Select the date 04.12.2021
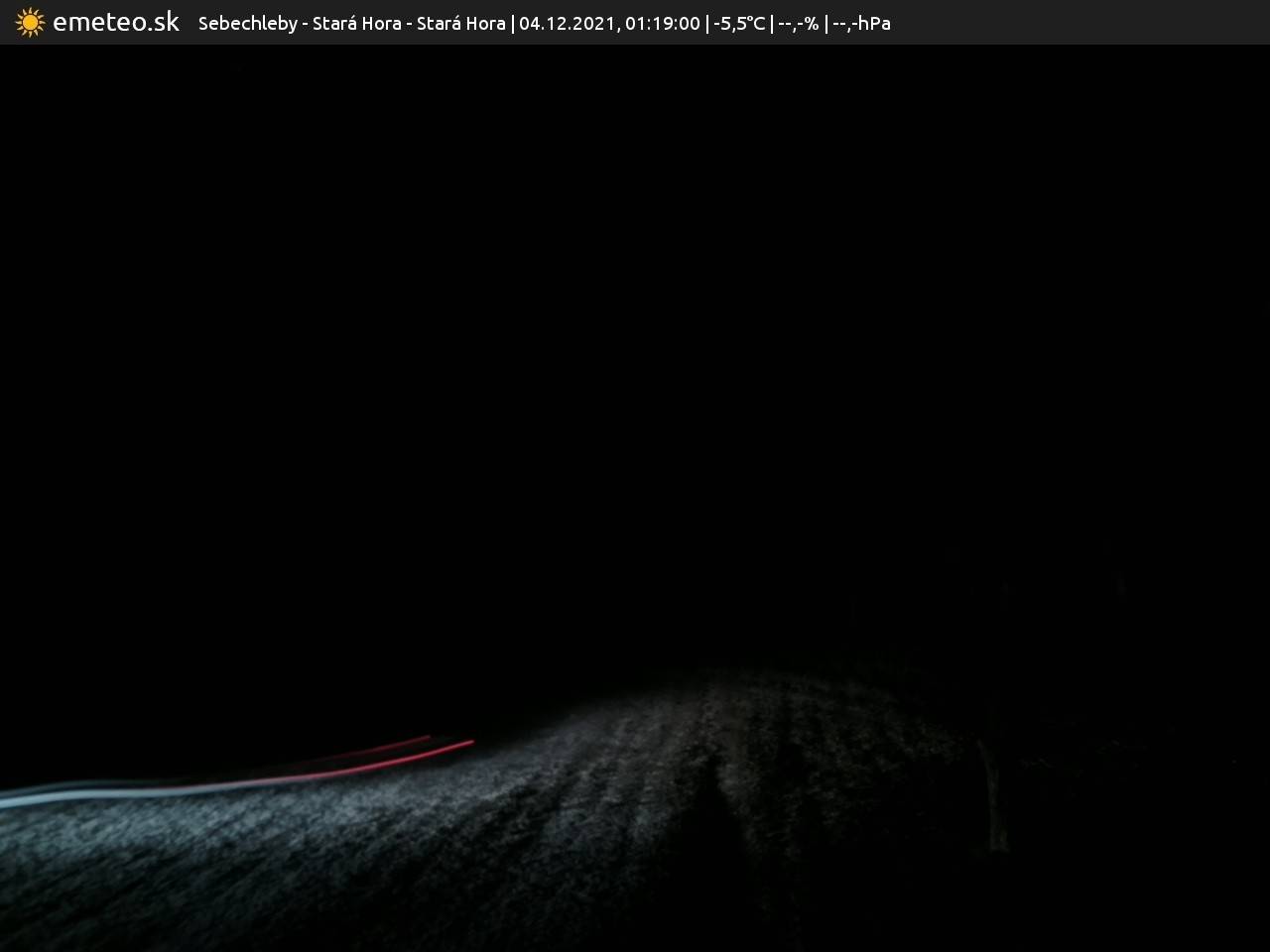 pyautogui.click(x=567, y=23)
